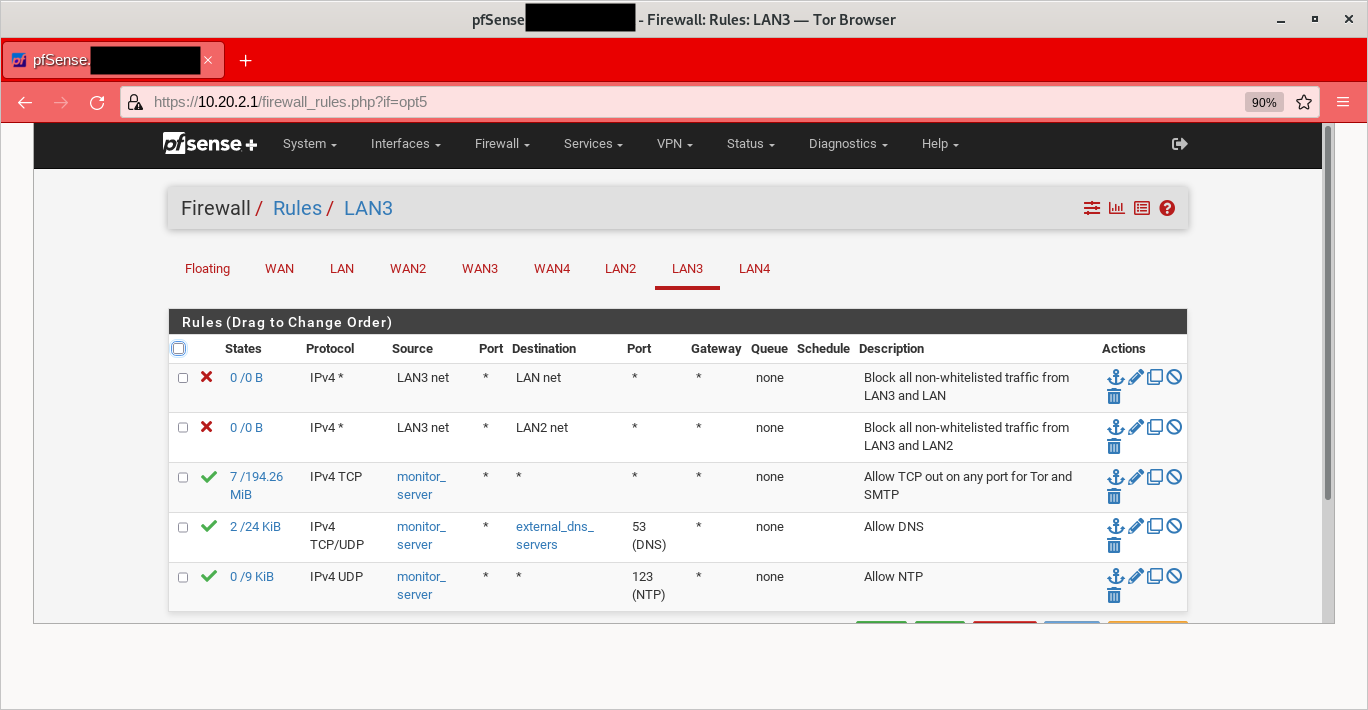1368x710 pixels.
Task: Open the monitor_server alias link
Action: coord(421,485)
